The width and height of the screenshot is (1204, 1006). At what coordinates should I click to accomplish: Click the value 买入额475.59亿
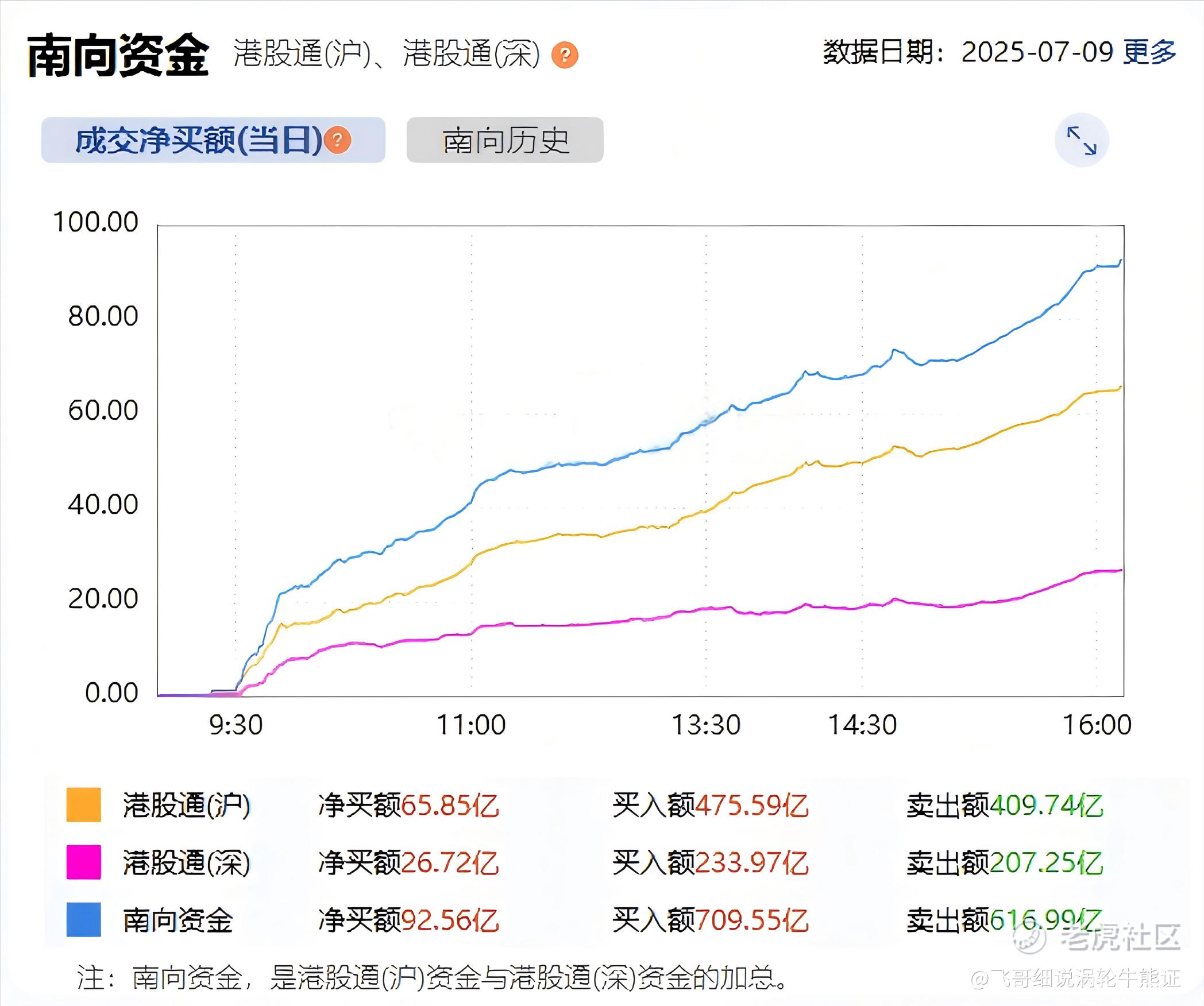(711, 805)
